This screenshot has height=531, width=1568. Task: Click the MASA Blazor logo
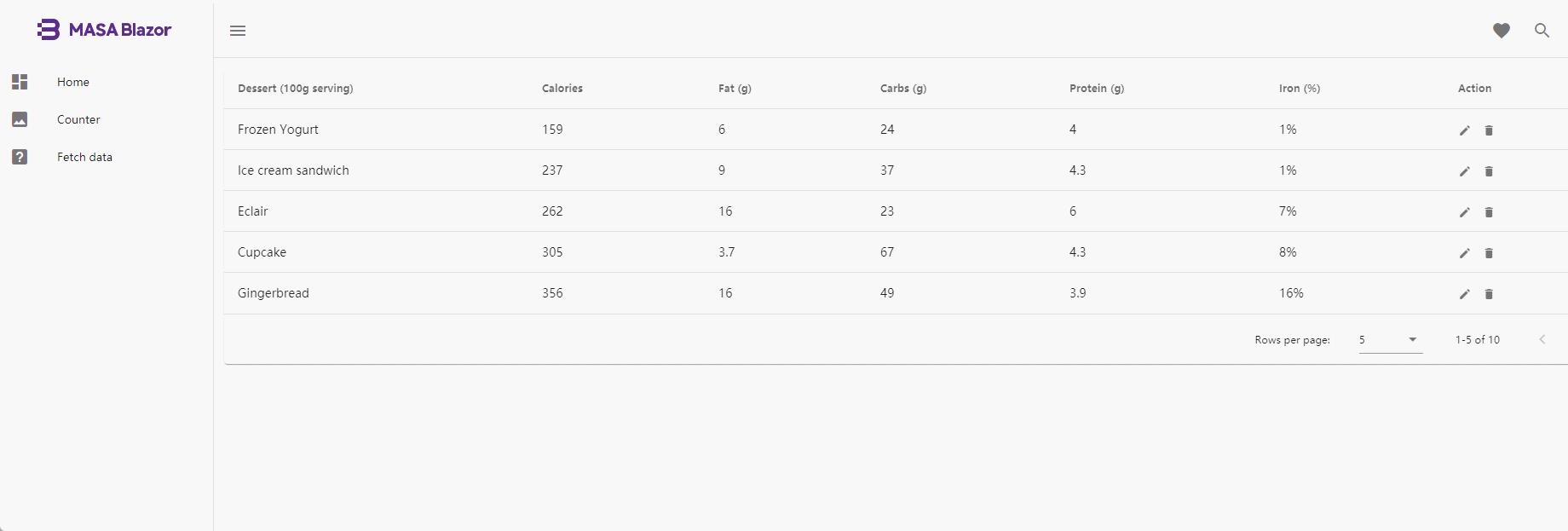click(x=104, y=30)
